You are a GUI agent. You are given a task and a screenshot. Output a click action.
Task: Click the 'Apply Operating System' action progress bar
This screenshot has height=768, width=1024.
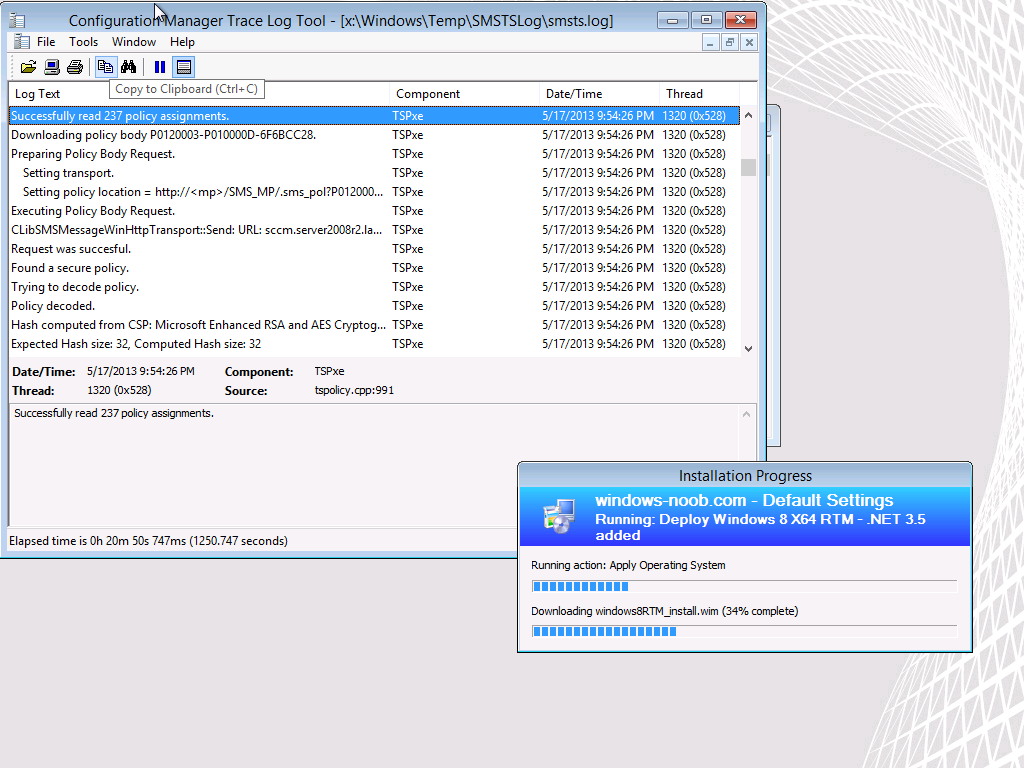[x=744, y=586]
